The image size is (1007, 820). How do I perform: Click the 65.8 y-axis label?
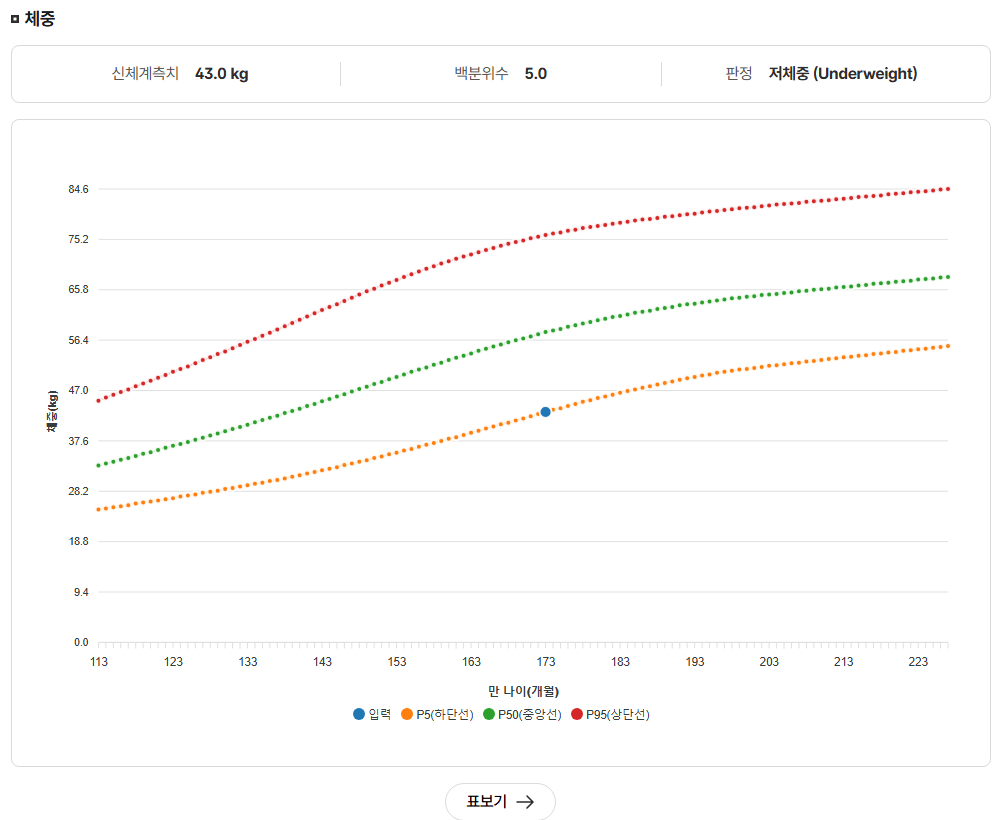point(78,290)
